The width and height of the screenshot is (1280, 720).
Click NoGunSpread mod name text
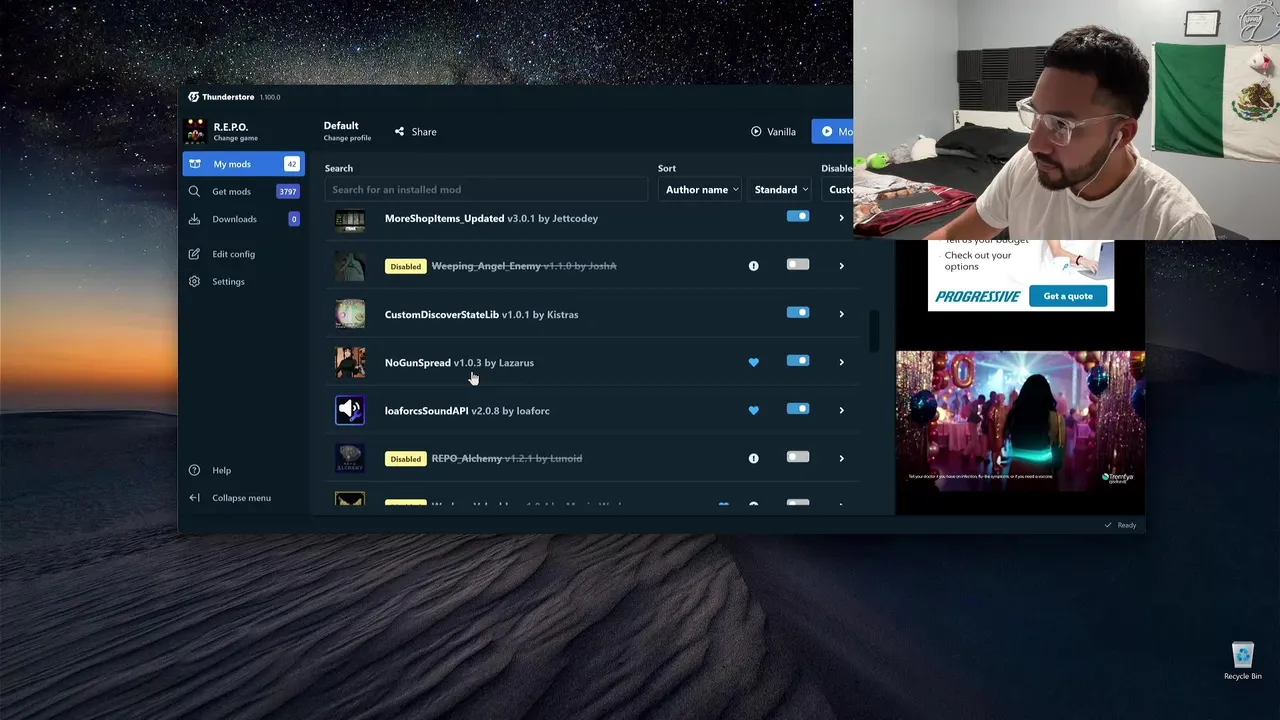[418, 363]
